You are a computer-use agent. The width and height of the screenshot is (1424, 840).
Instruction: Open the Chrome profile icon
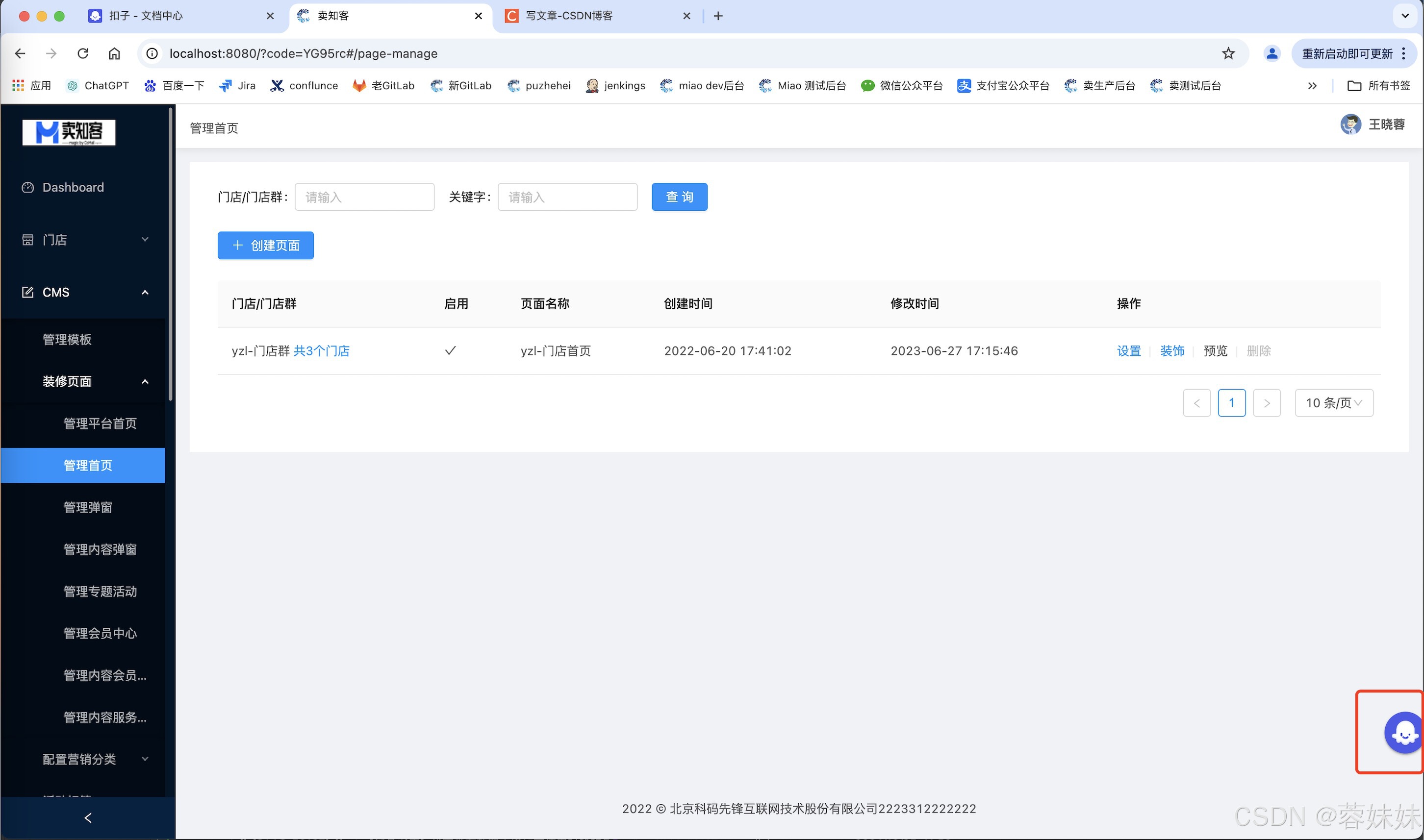click(x=1271, y=53)
